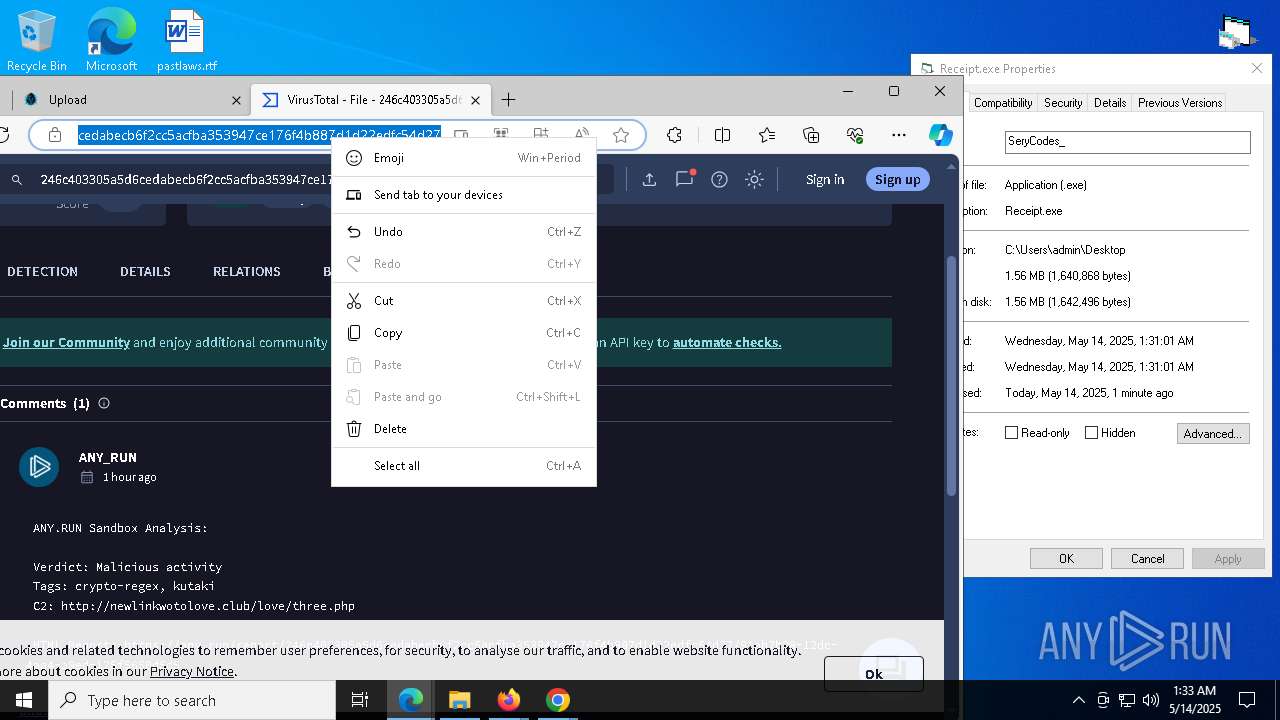
Task: Open the DETECTION tab
Action: coord(42,271)
